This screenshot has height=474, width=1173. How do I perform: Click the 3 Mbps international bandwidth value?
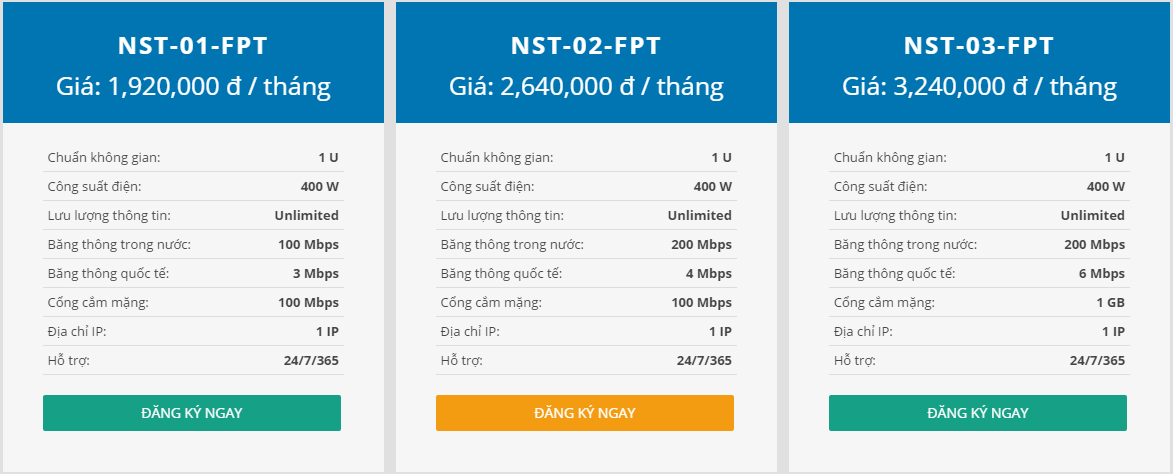(316, 274)
